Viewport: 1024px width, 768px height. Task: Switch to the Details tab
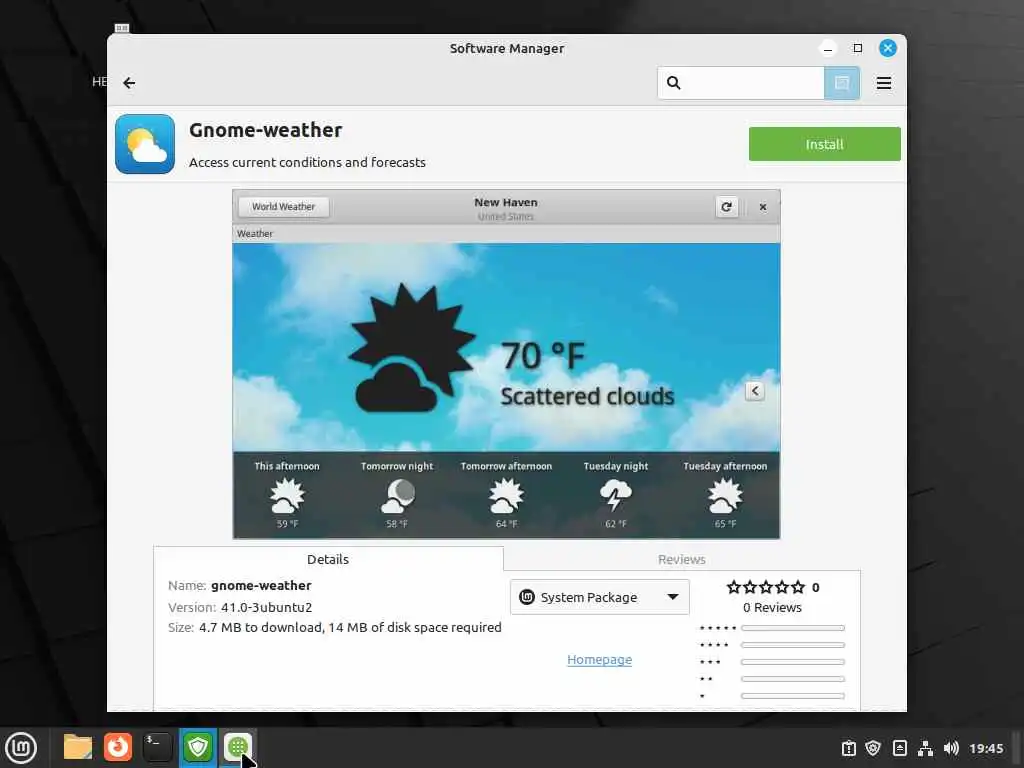(328, 559)
